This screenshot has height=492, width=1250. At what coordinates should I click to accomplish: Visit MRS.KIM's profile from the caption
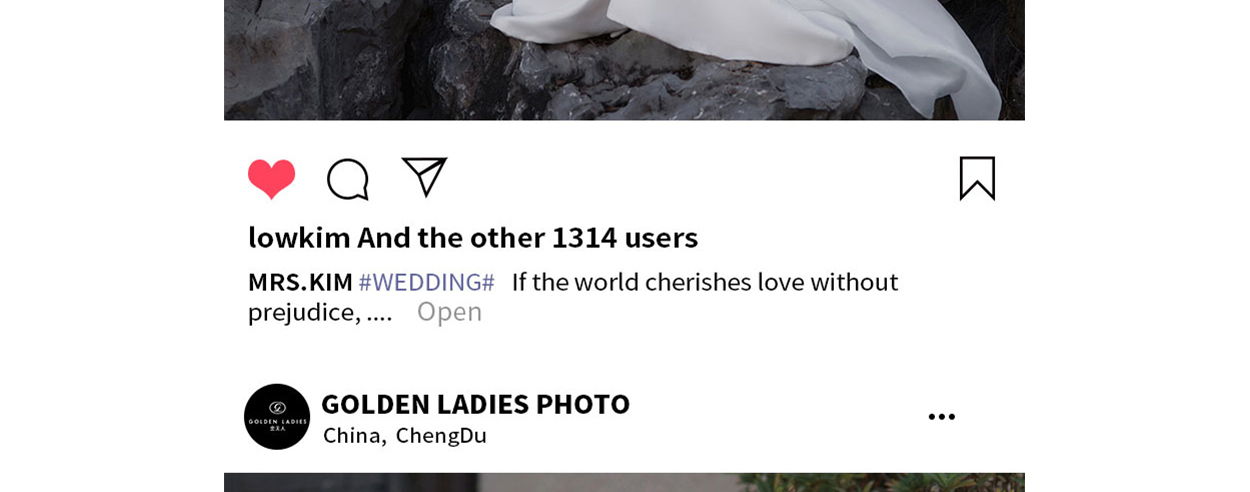coord(300,282)
